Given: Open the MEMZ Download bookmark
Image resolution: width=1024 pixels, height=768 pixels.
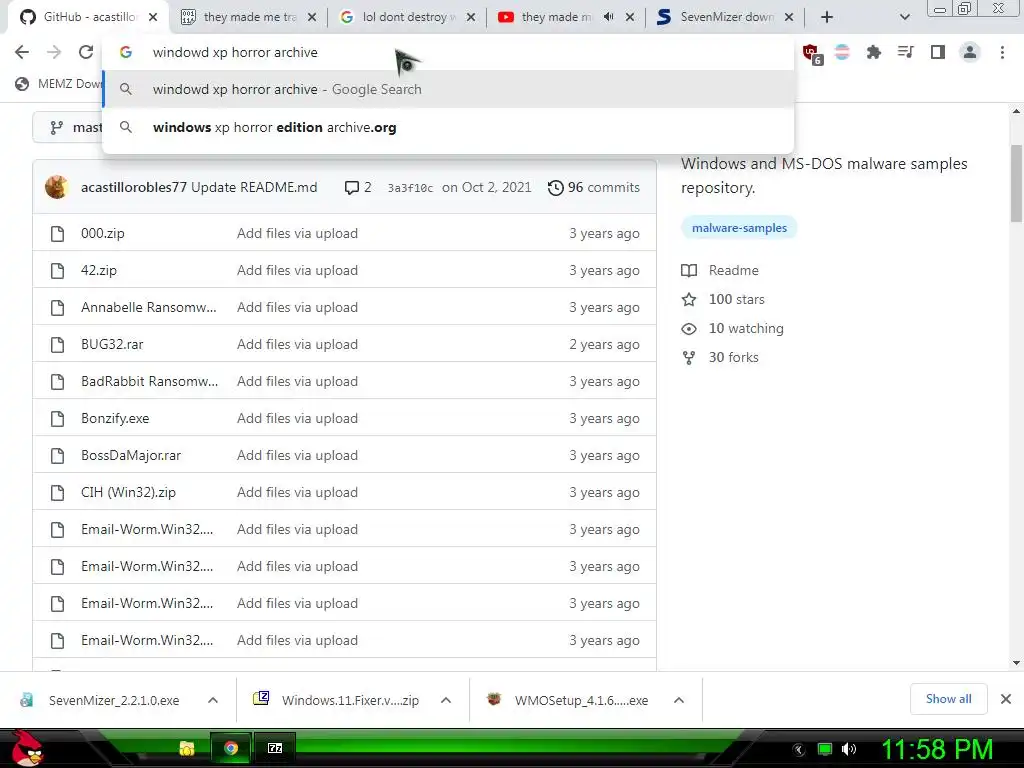Looking at the screenshot, I should click(59, 84).
